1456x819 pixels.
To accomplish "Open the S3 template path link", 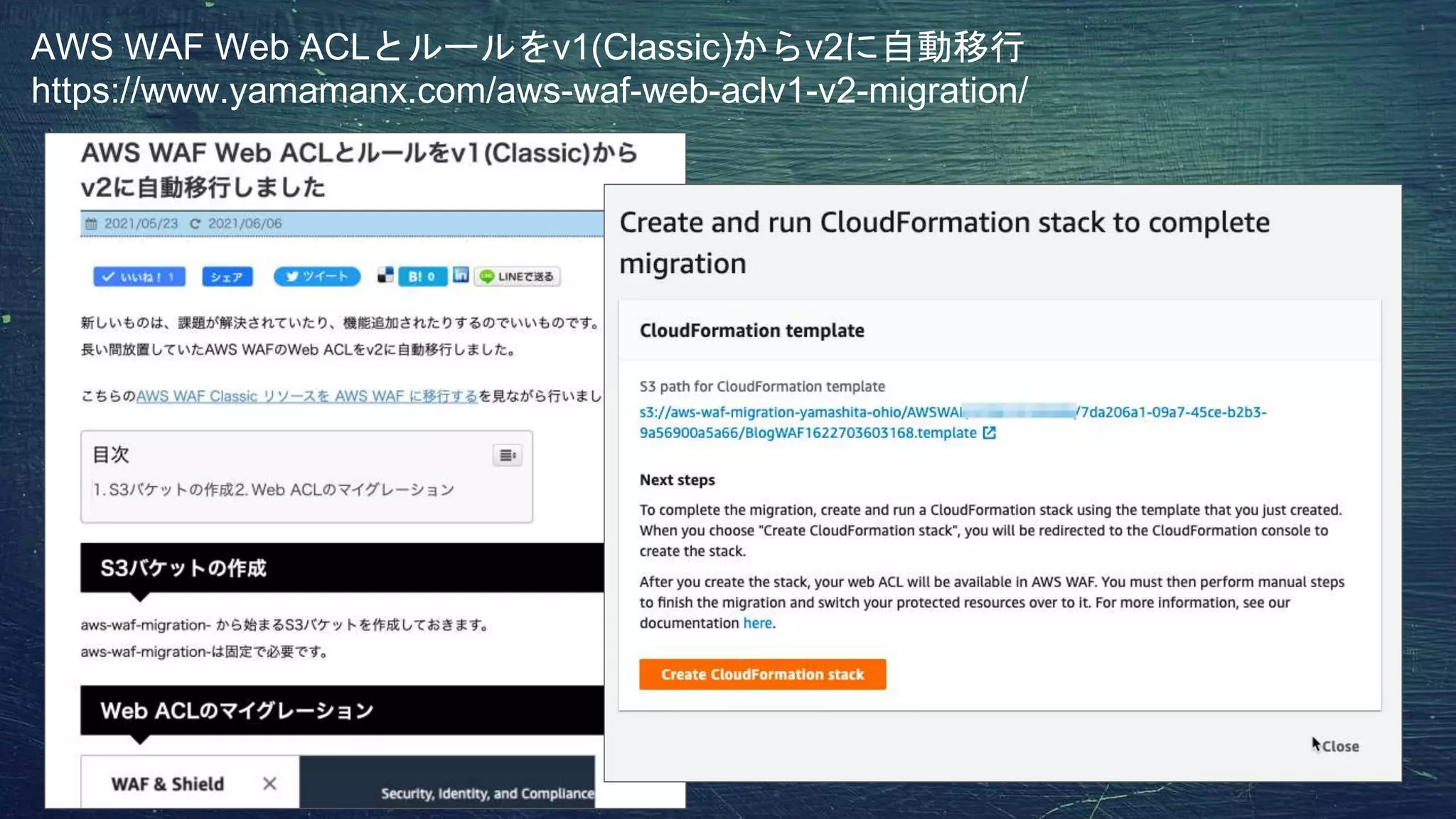I will click(x=953, y=422).
